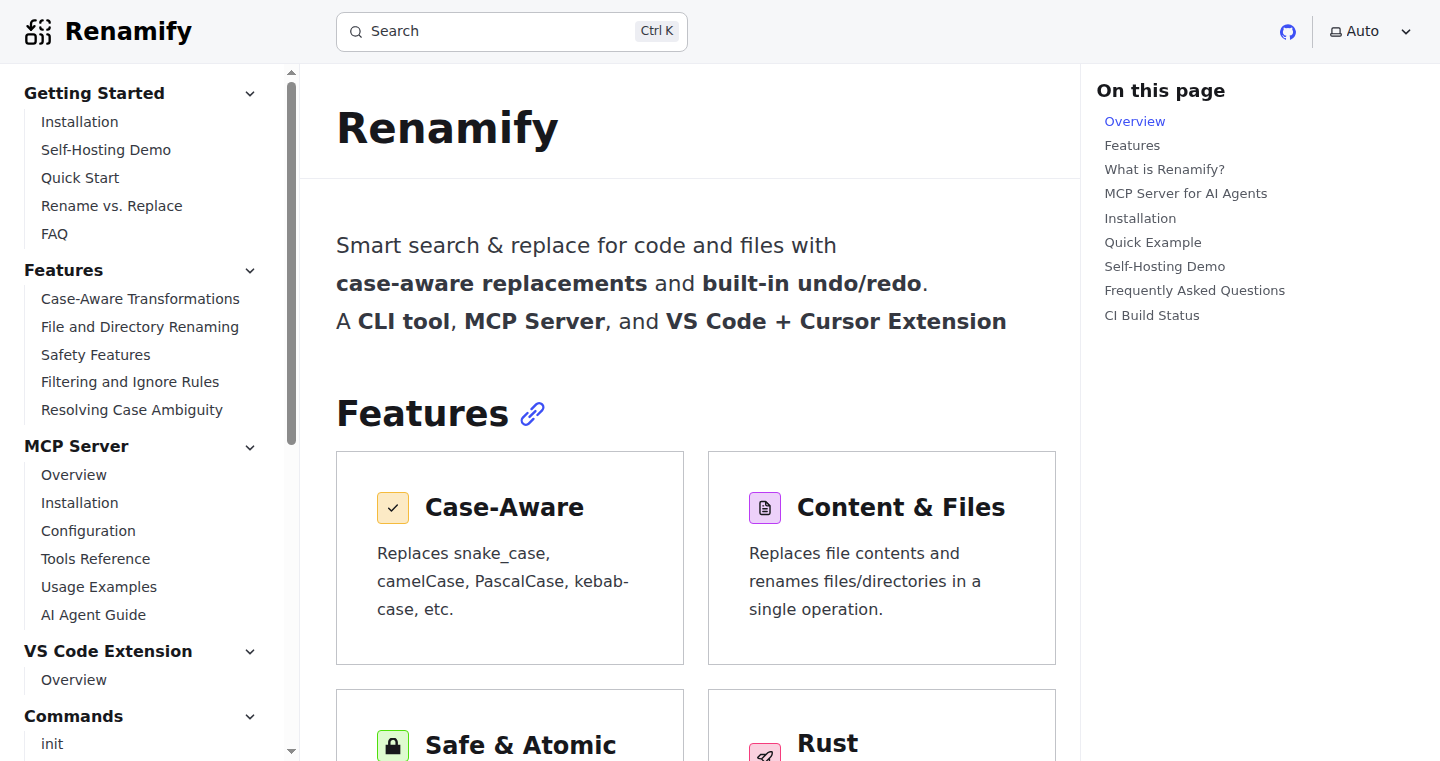Click the sidebar scroll up arrow

(292, 72)
